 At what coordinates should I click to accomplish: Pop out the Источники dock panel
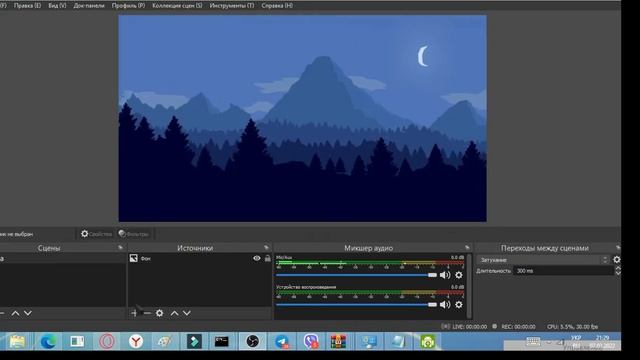[267, 248]
